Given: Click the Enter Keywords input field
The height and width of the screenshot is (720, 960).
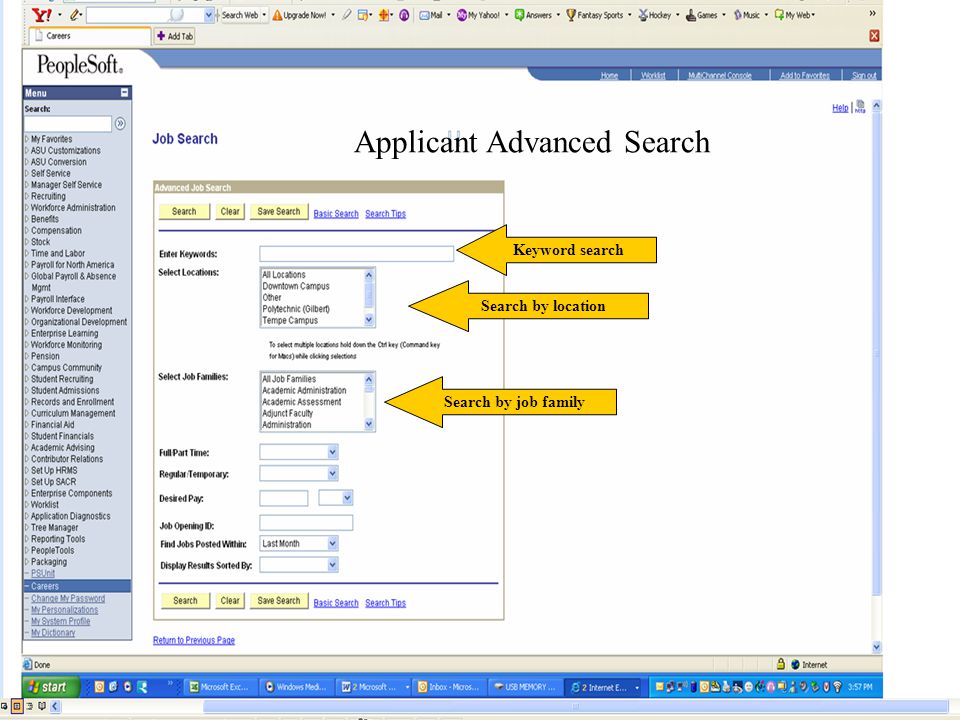Looking at the screenshot, I should [356, 253].
